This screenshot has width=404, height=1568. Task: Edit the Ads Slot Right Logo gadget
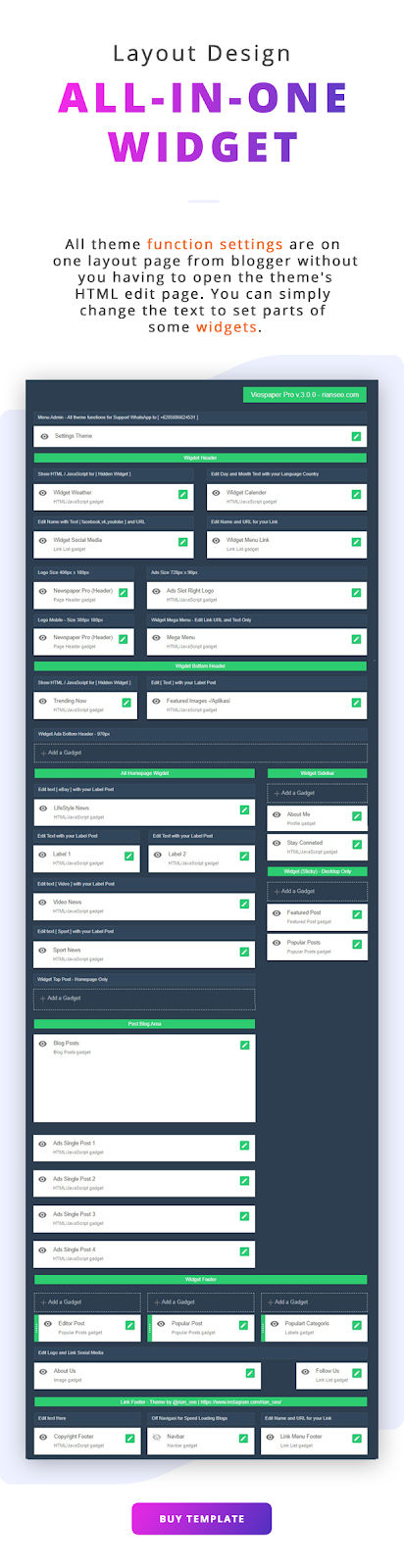356,592
